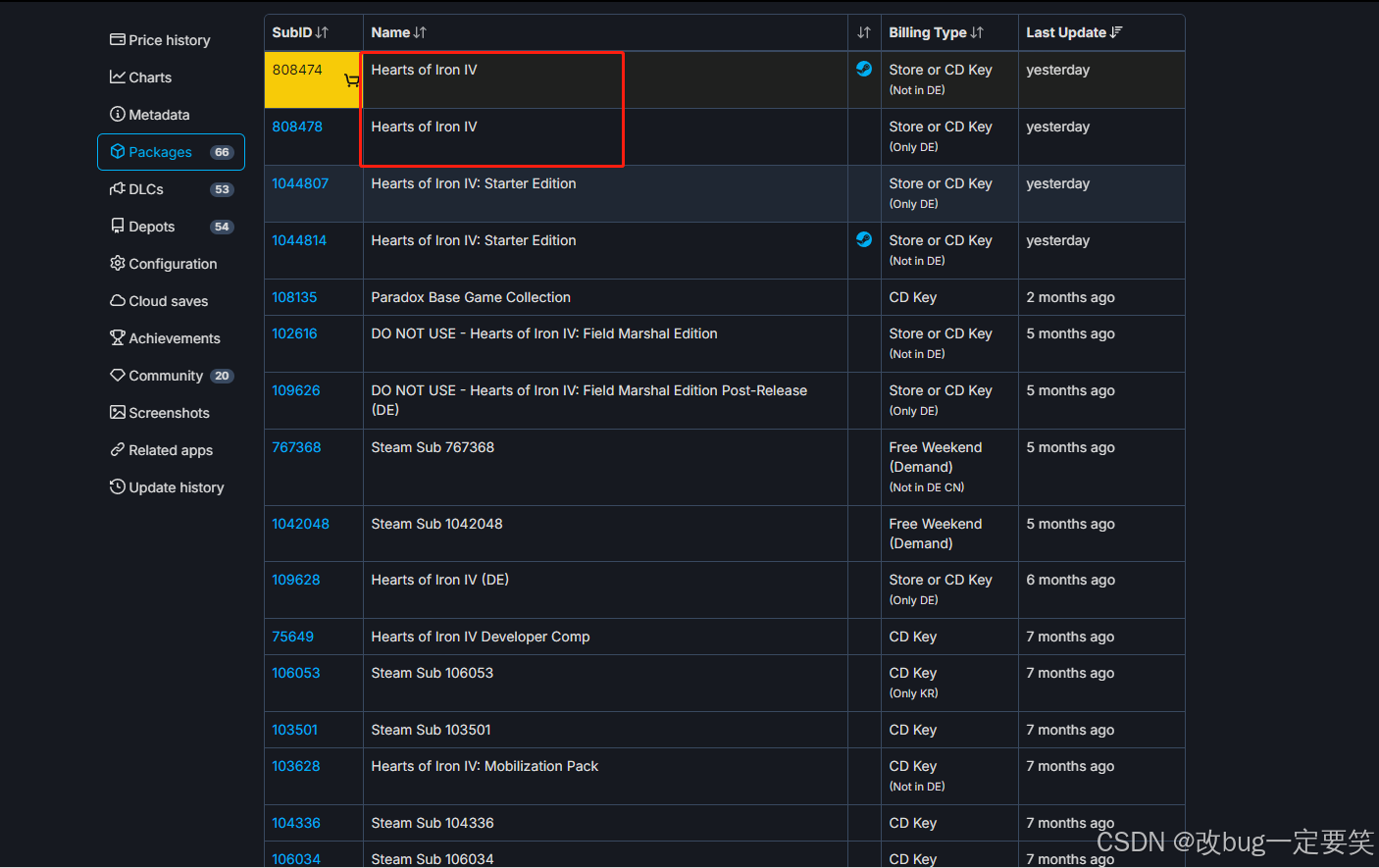Click 'Steam Sub 1042048' name cell
This screenshot has height=868, width=1379.
(x=605, y=533)
